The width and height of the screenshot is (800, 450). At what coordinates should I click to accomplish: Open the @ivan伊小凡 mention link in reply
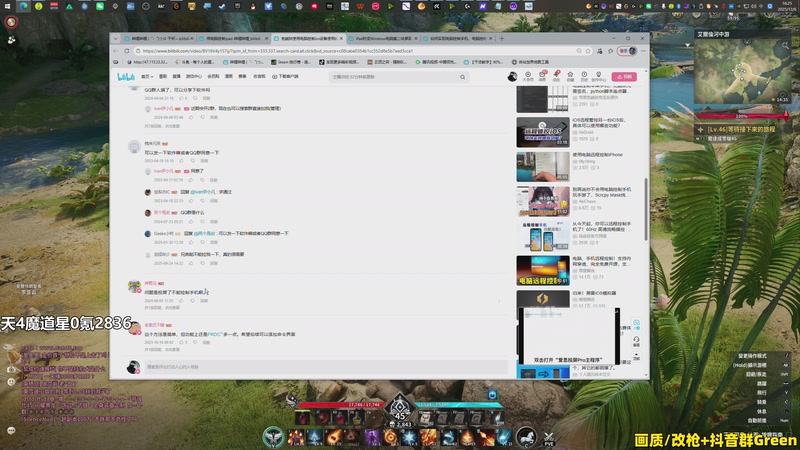point(203,192)
